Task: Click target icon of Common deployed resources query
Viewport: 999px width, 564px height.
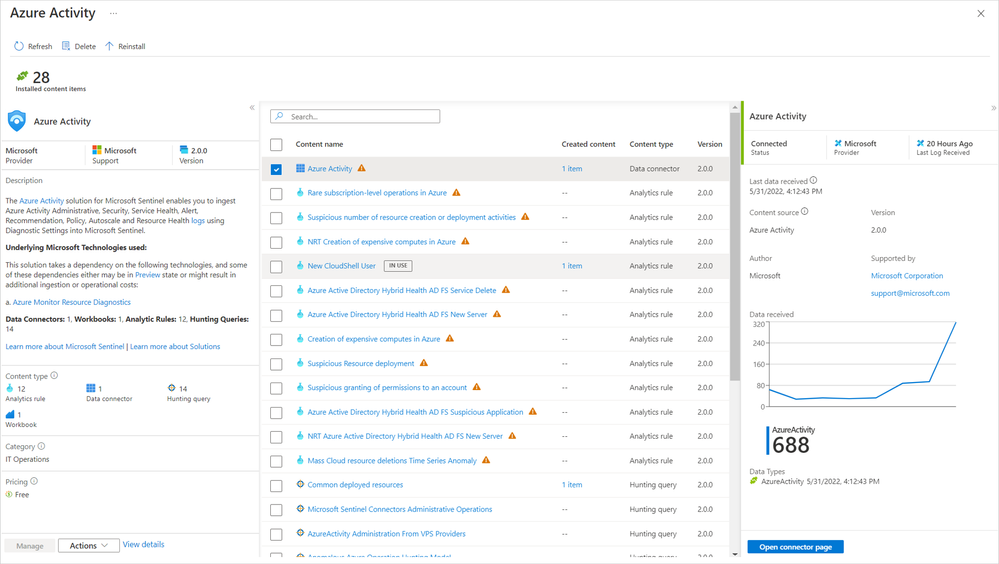Action: point(300,484)
